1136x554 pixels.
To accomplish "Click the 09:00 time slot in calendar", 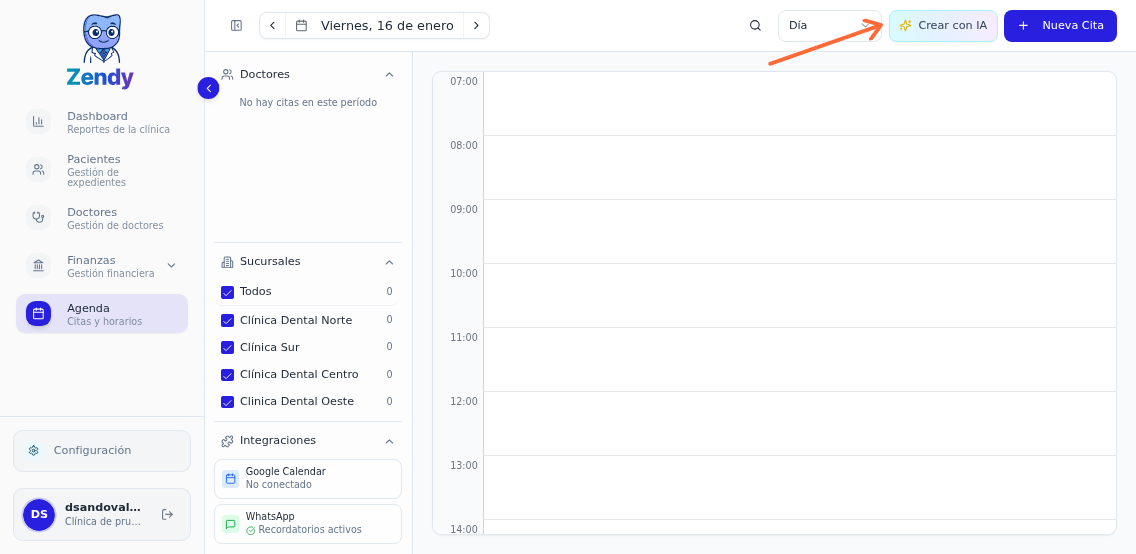I will click(798, 231).
